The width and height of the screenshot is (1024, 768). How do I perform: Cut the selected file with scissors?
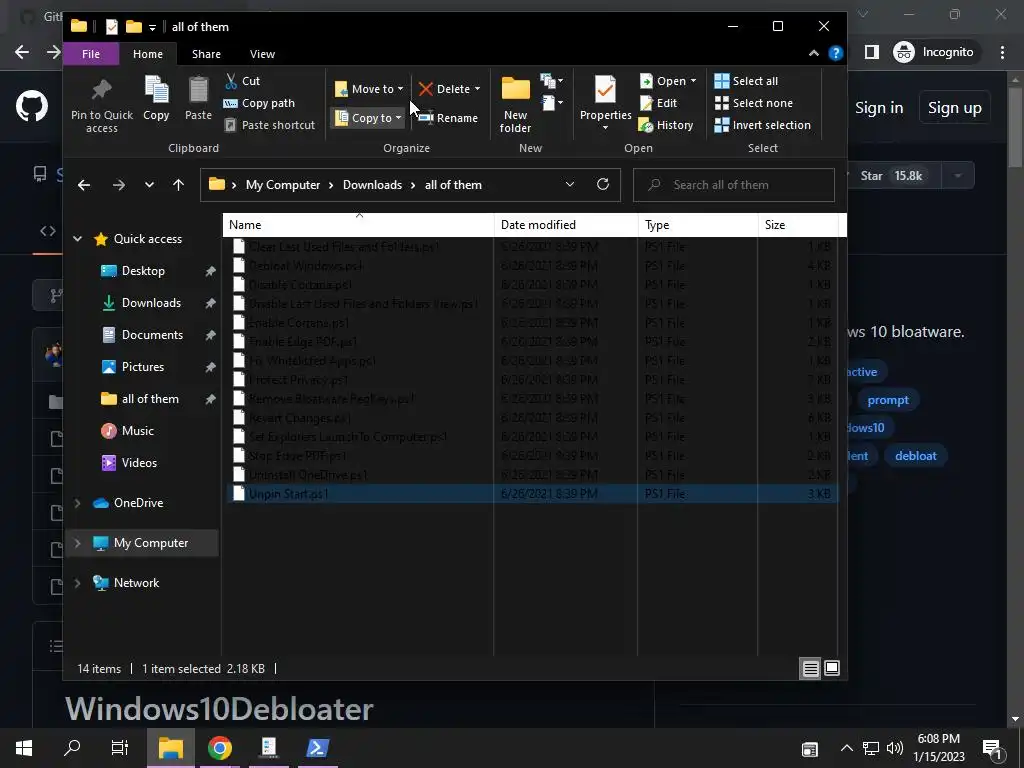pyautogui.click(x=242, y=81)
